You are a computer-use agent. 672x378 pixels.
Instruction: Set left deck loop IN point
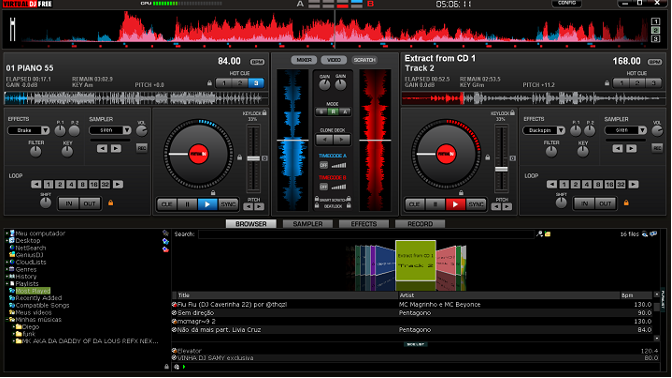click(x=69, y=204)
